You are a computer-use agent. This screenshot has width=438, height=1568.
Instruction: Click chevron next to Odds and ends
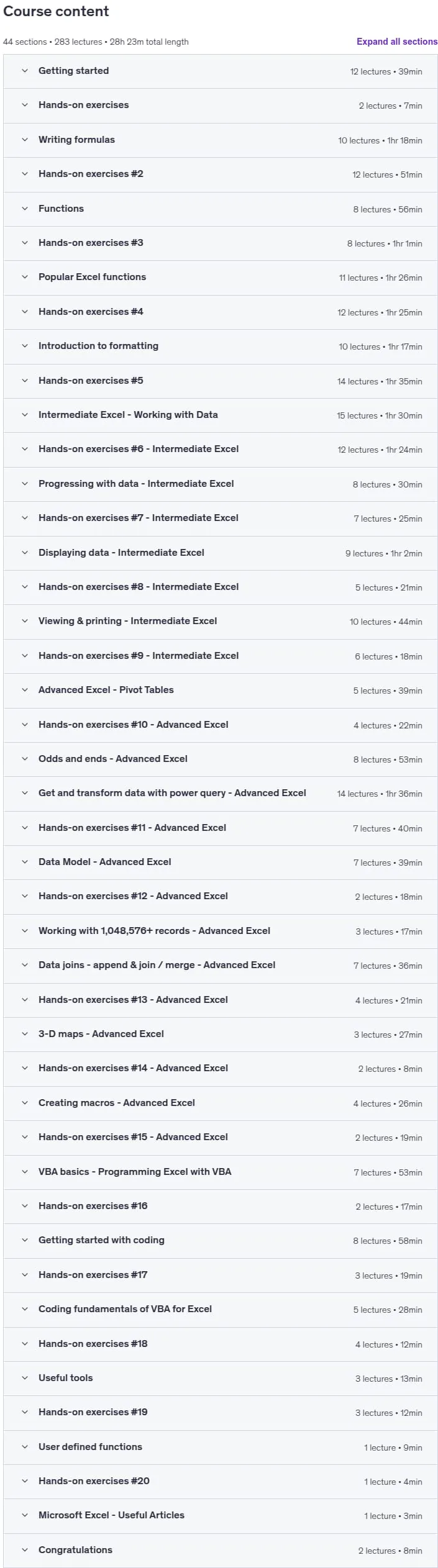(25, 759)
